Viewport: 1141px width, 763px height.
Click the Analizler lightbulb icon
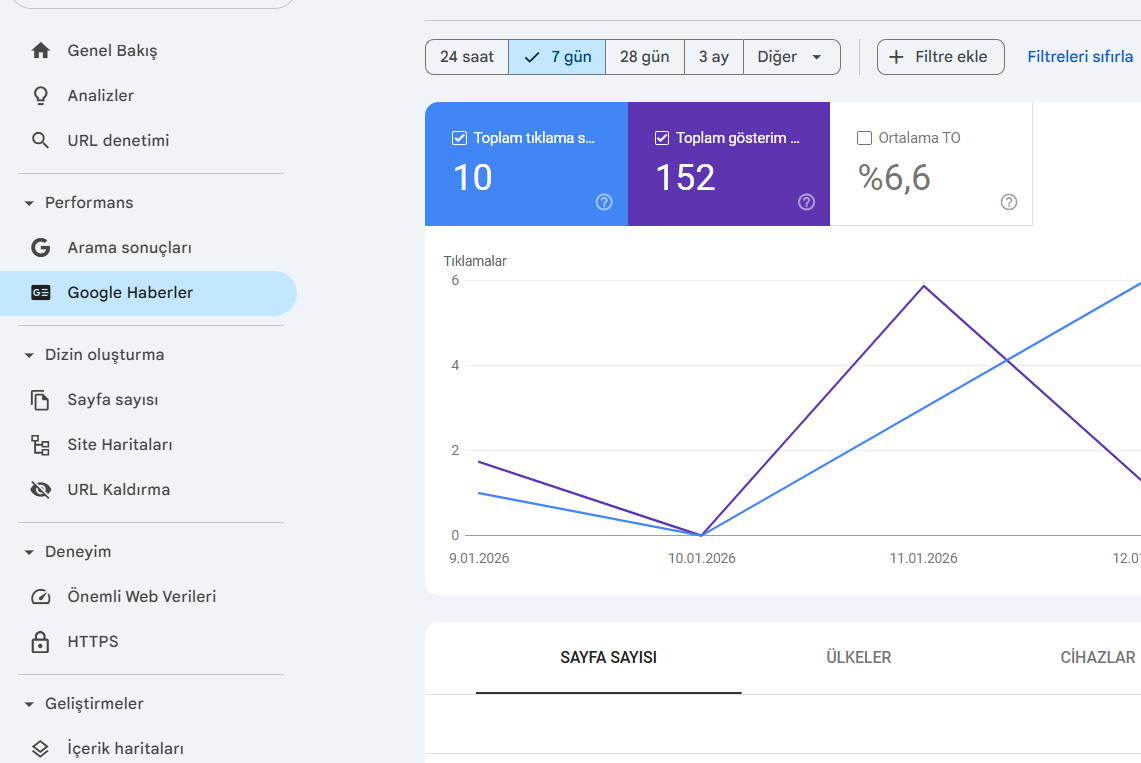pyautogui.click(x=41, y=95)
